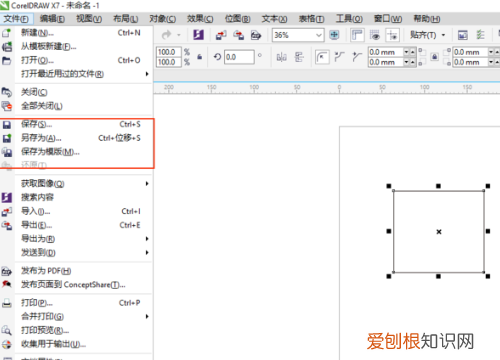Expand Export For (导出为) submenu
The width and height of the screenshot is (500, 360).
[x=76, y=239]
